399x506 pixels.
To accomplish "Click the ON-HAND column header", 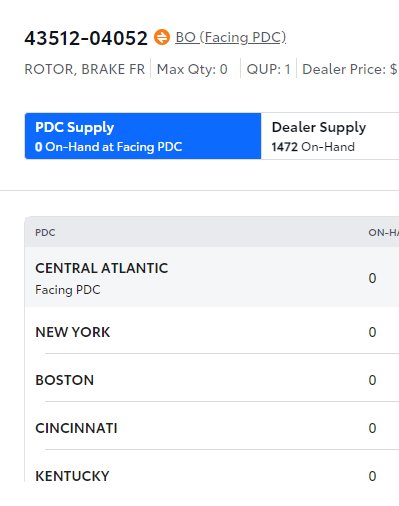I will 383,232.
